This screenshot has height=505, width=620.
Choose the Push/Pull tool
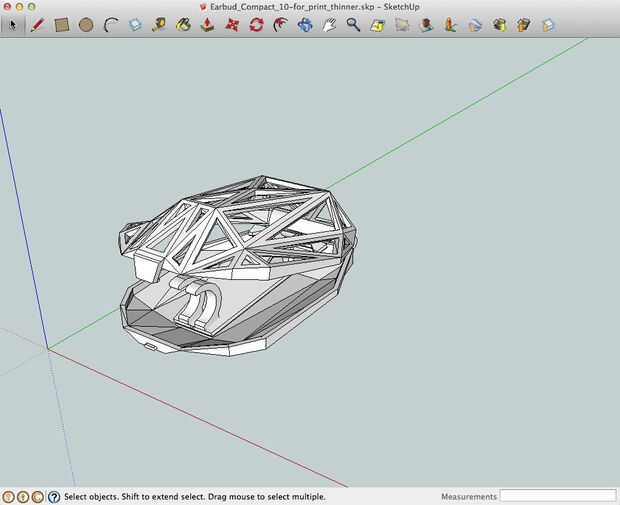point(208,25)
